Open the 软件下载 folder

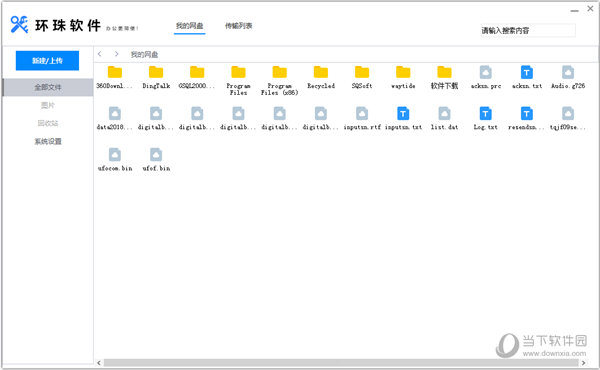coord(444,72)
